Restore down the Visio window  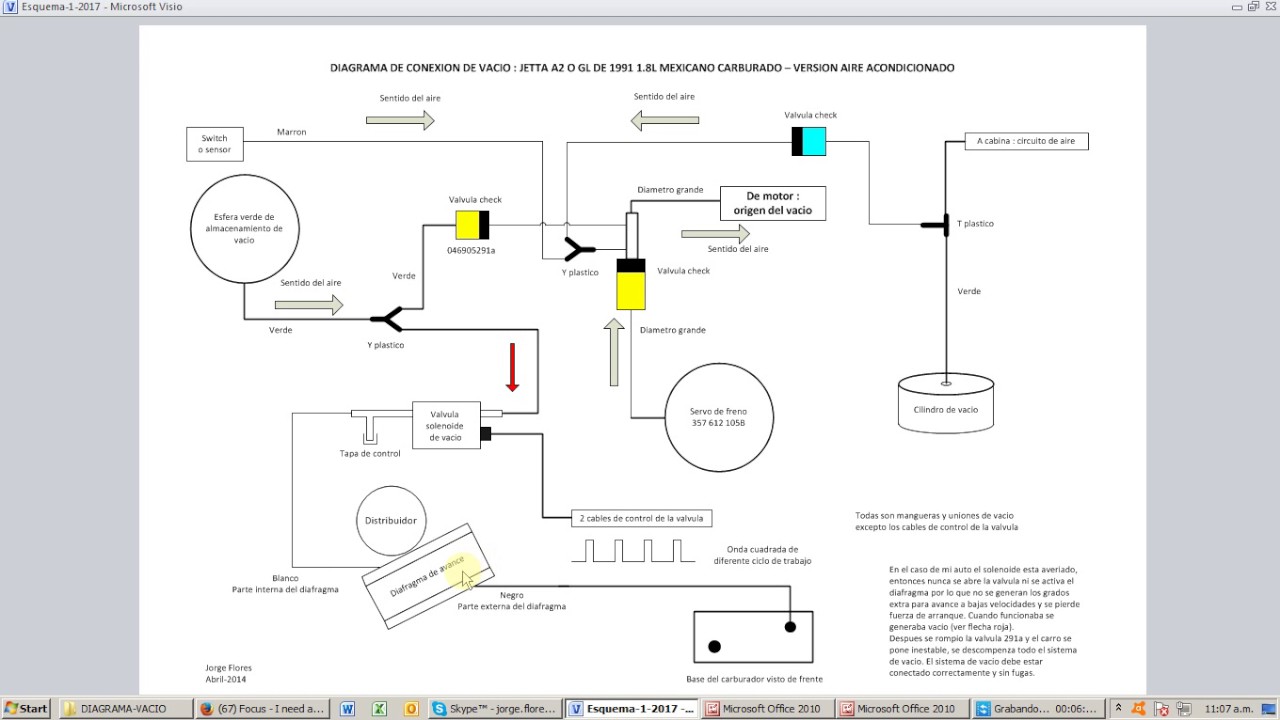click(1252, 7)
